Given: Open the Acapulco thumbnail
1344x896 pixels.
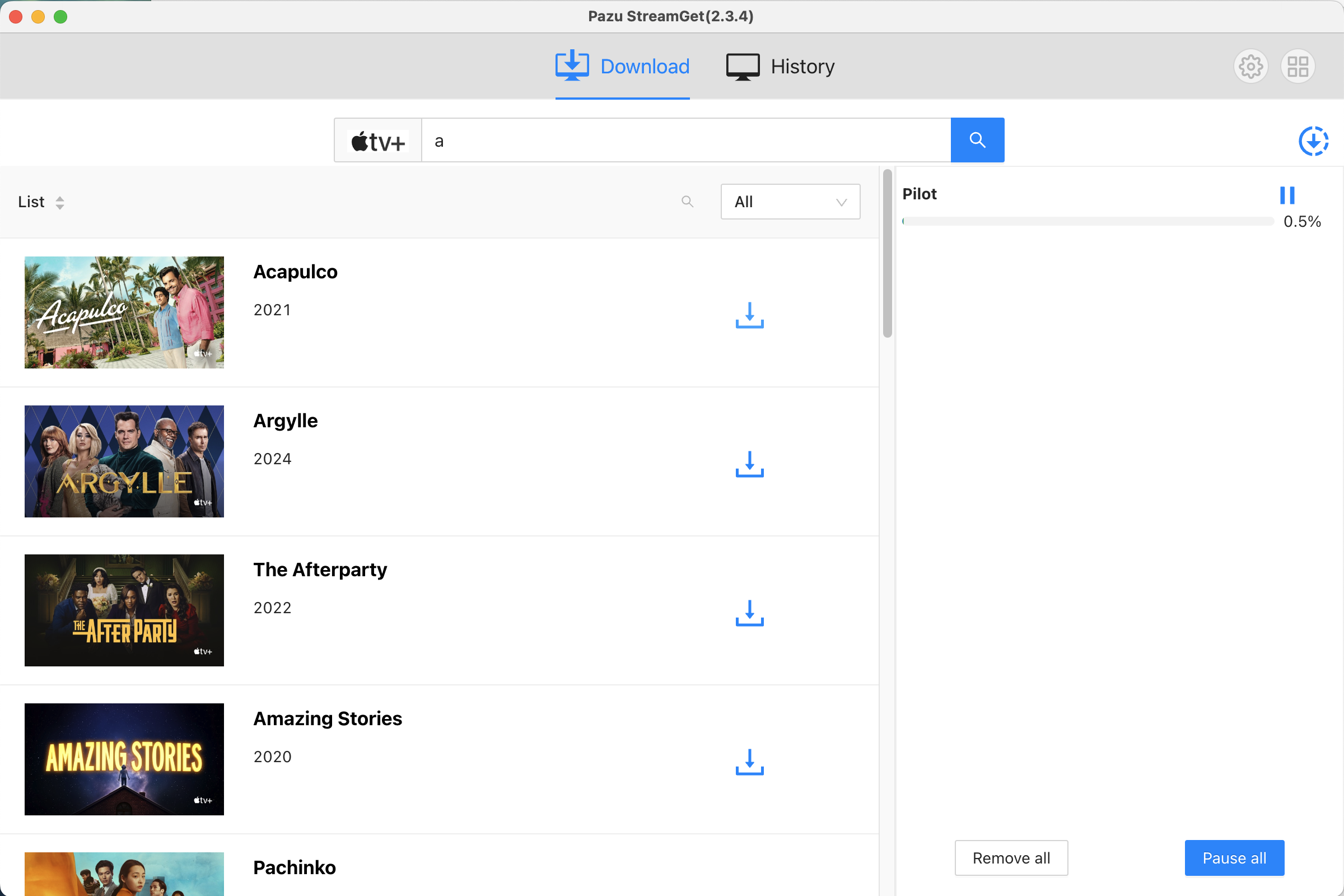Looking at the screenshot, I should tap(124, 312).
